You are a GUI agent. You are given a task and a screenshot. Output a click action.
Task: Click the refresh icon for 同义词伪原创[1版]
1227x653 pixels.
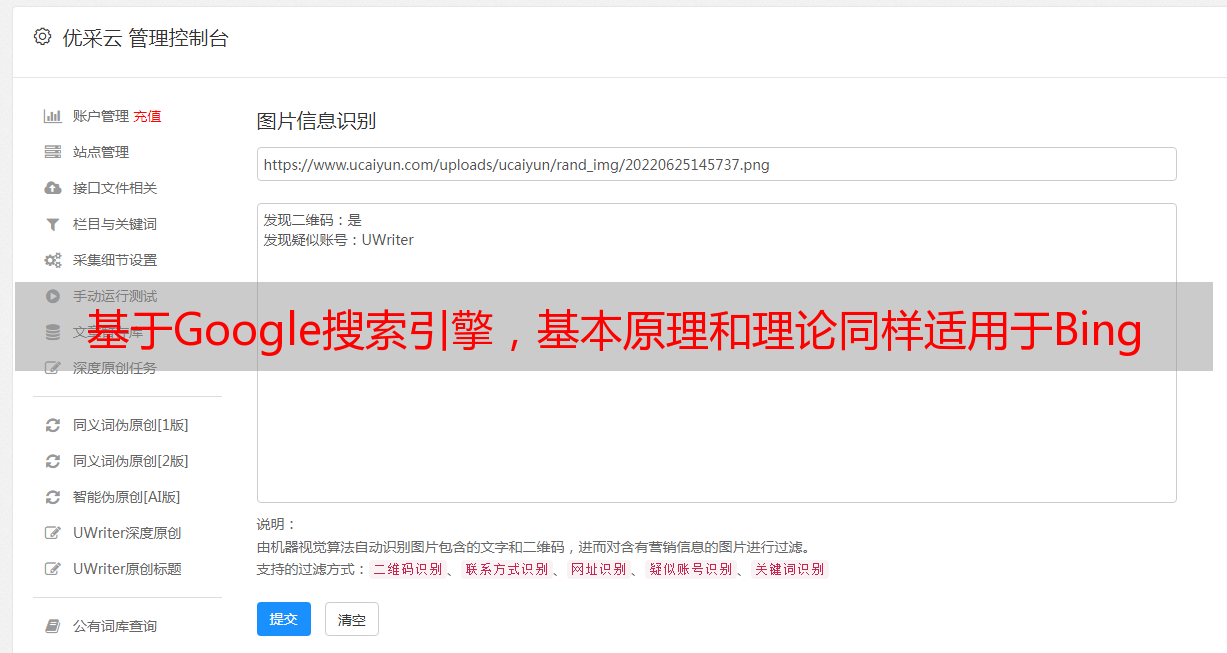tap(53, 425)
